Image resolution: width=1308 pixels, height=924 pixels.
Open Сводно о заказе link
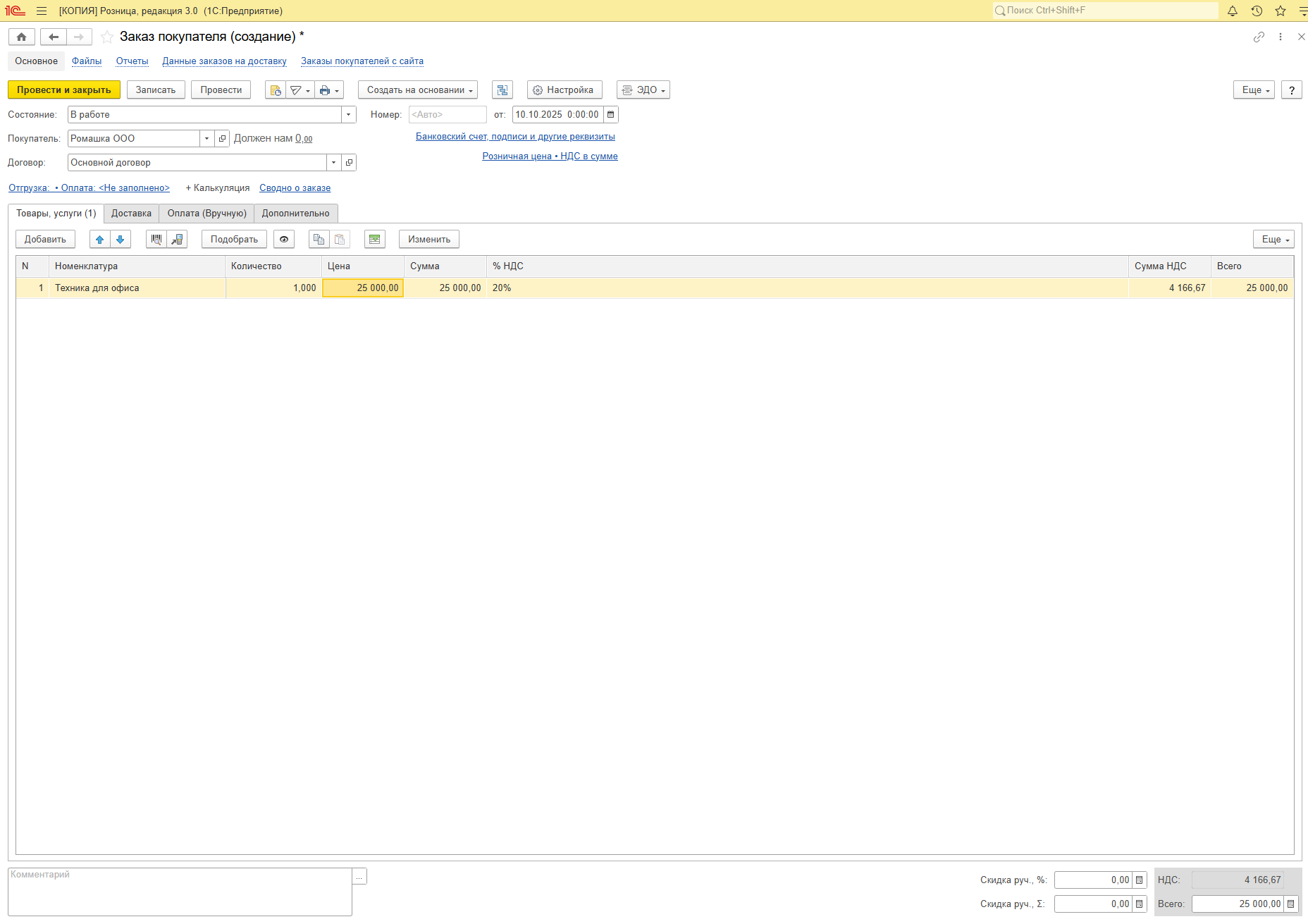click(x=295, y=188)
